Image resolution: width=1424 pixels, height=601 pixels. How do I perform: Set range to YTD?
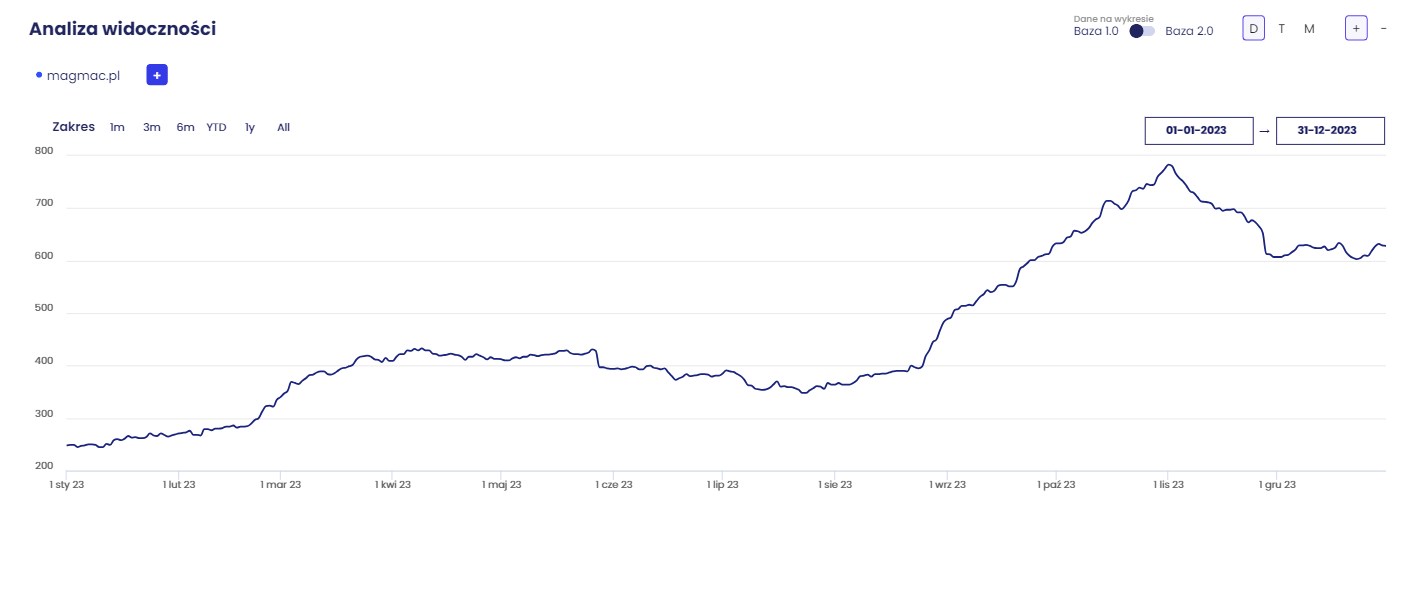(x=216, y=127)
